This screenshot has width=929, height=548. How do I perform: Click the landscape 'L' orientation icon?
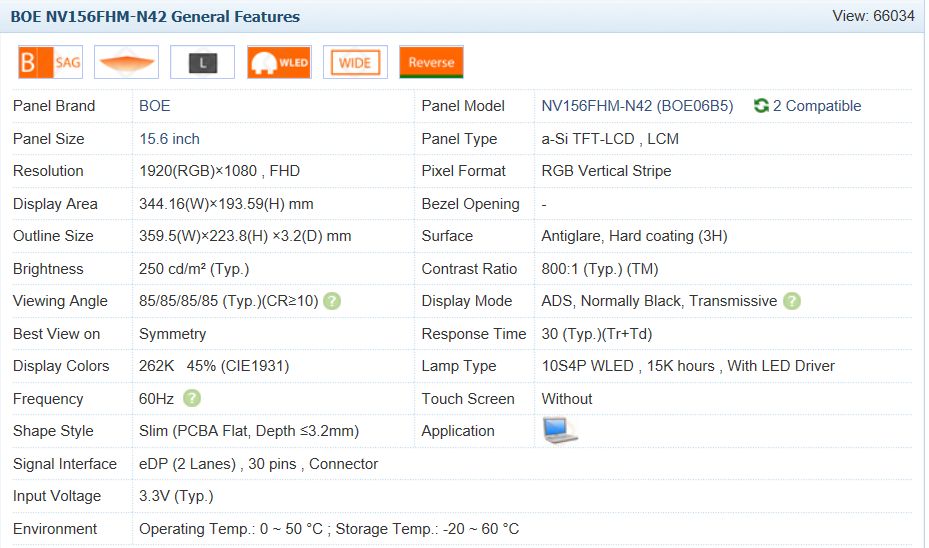(x=203, y=62)
